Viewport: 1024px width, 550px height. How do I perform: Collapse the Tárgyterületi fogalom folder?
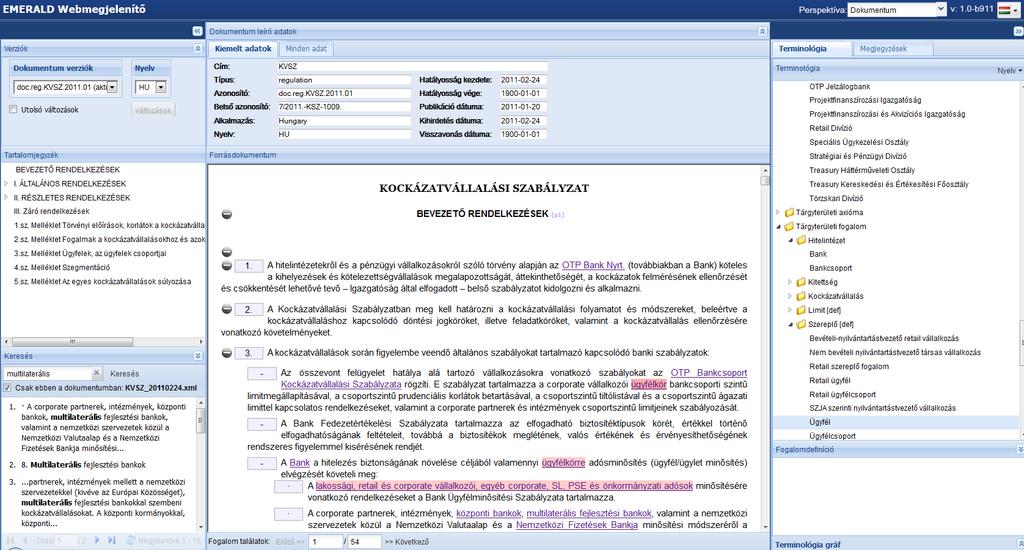click(x=778, y=227)
